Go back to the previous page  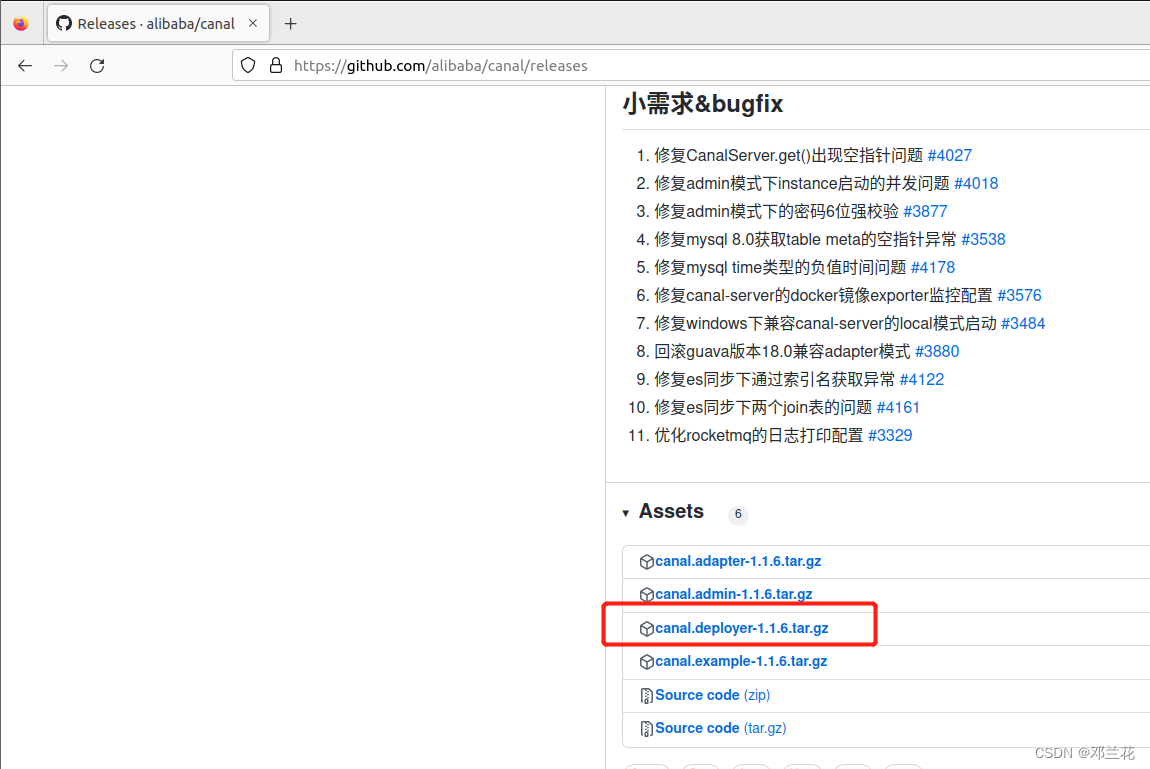point(25,66)
